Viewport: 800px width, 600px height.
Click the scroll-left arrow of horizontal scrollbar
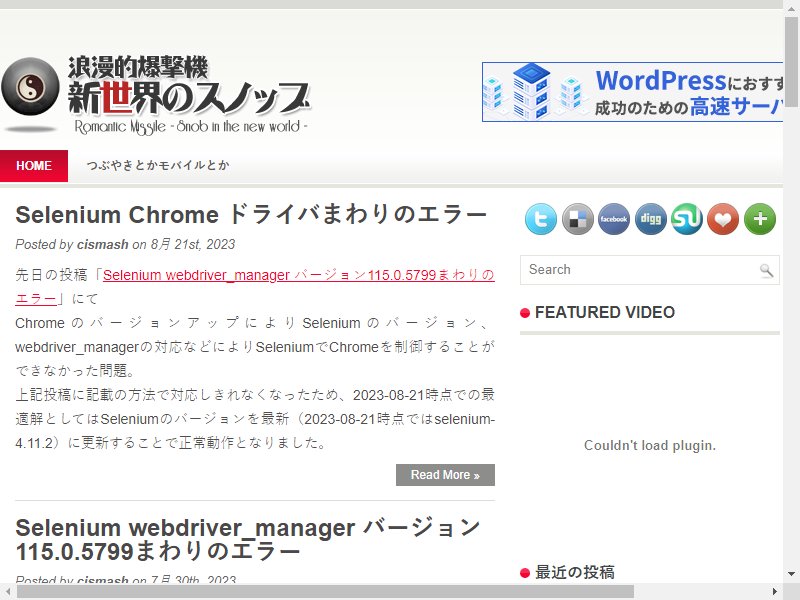point(8,592)
